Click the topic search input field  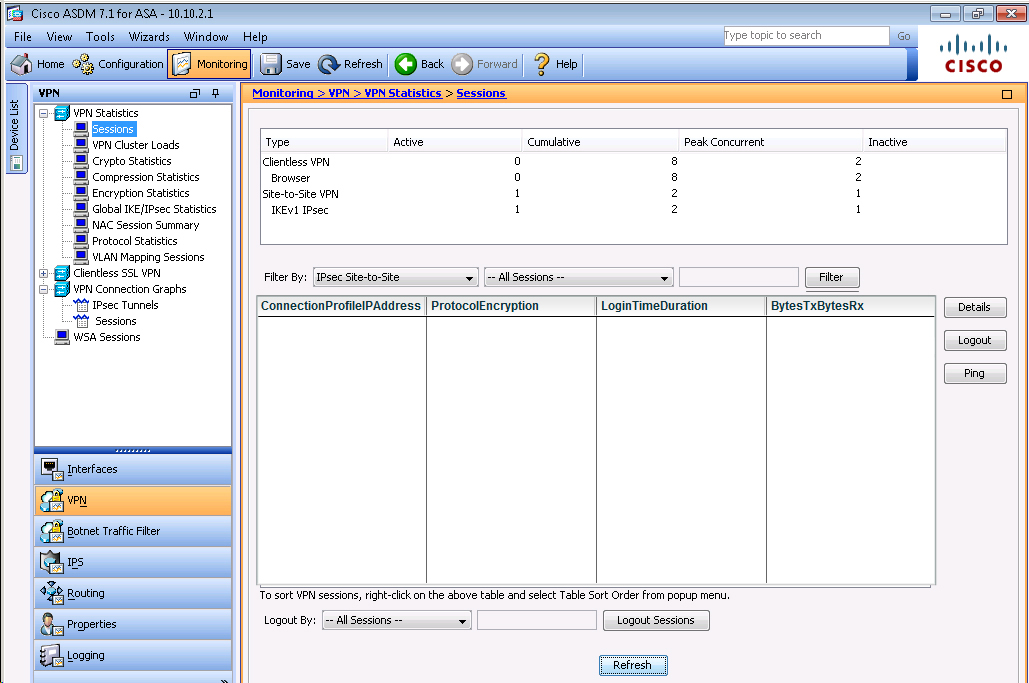(x=805, y=36)
